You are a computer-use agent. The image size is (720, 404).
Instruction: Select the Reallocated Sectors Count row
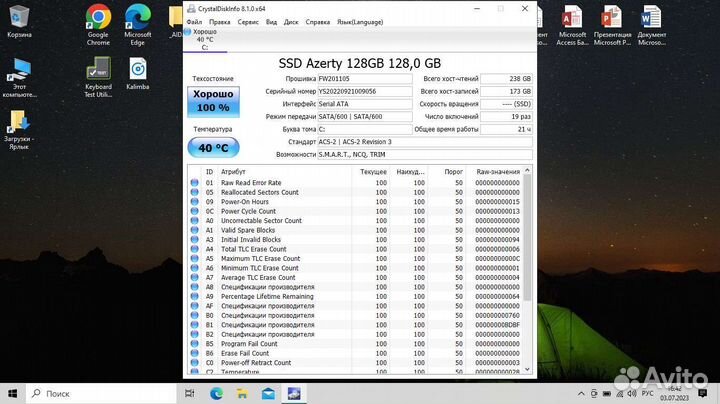point(355,192)
